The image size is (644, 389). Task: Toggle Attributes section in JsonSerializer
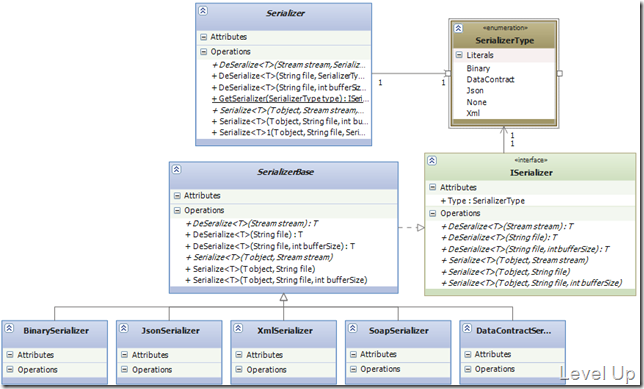124,354
